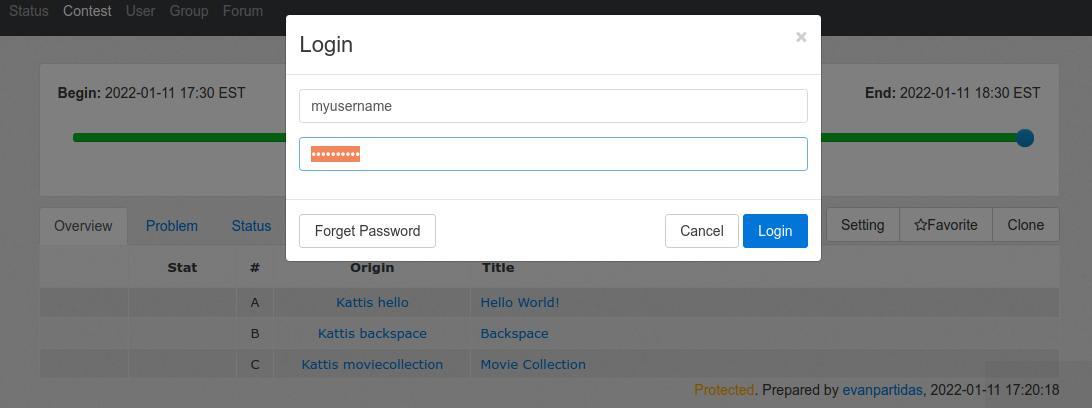Open the Group navigation item

[x=189, y=12]
